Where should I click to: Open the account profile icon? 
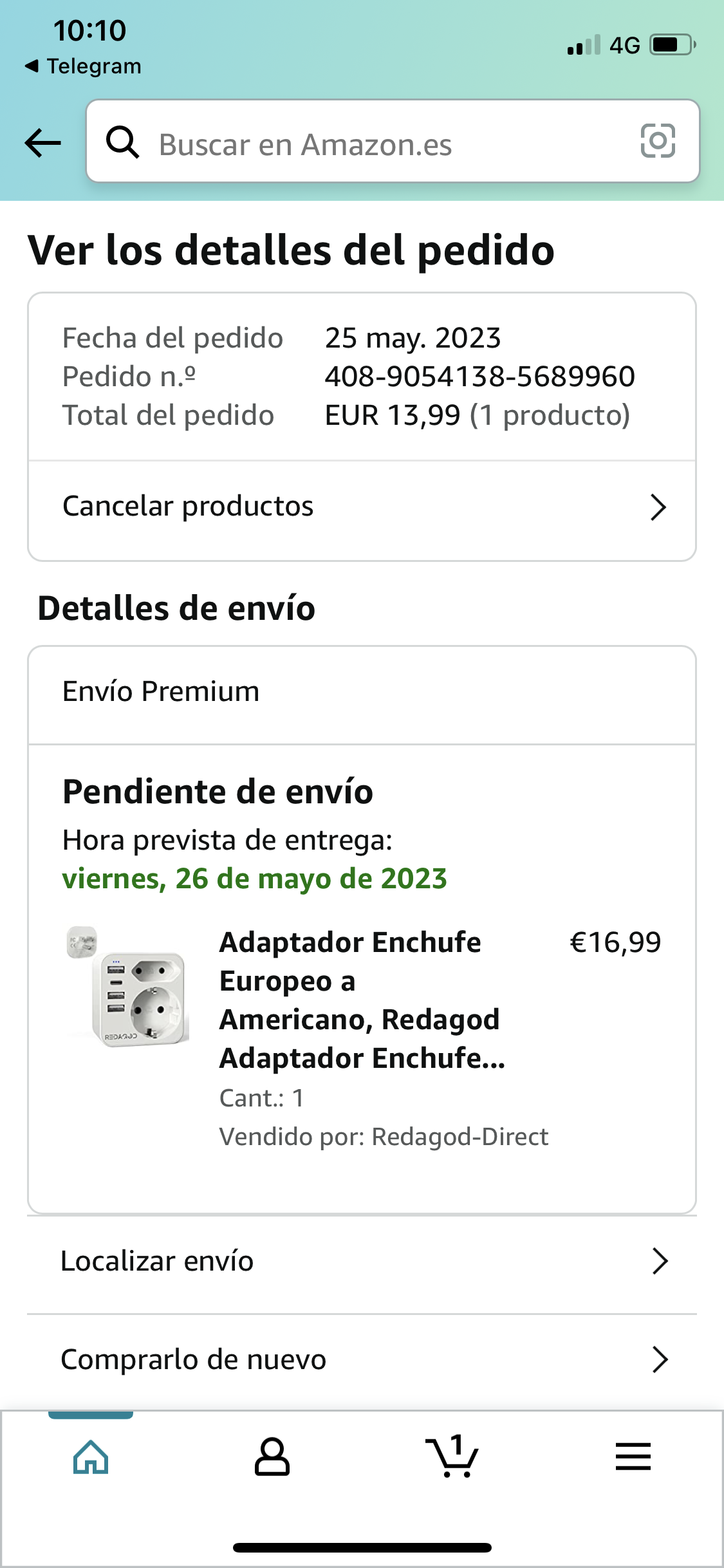(x=272, y=1457)
